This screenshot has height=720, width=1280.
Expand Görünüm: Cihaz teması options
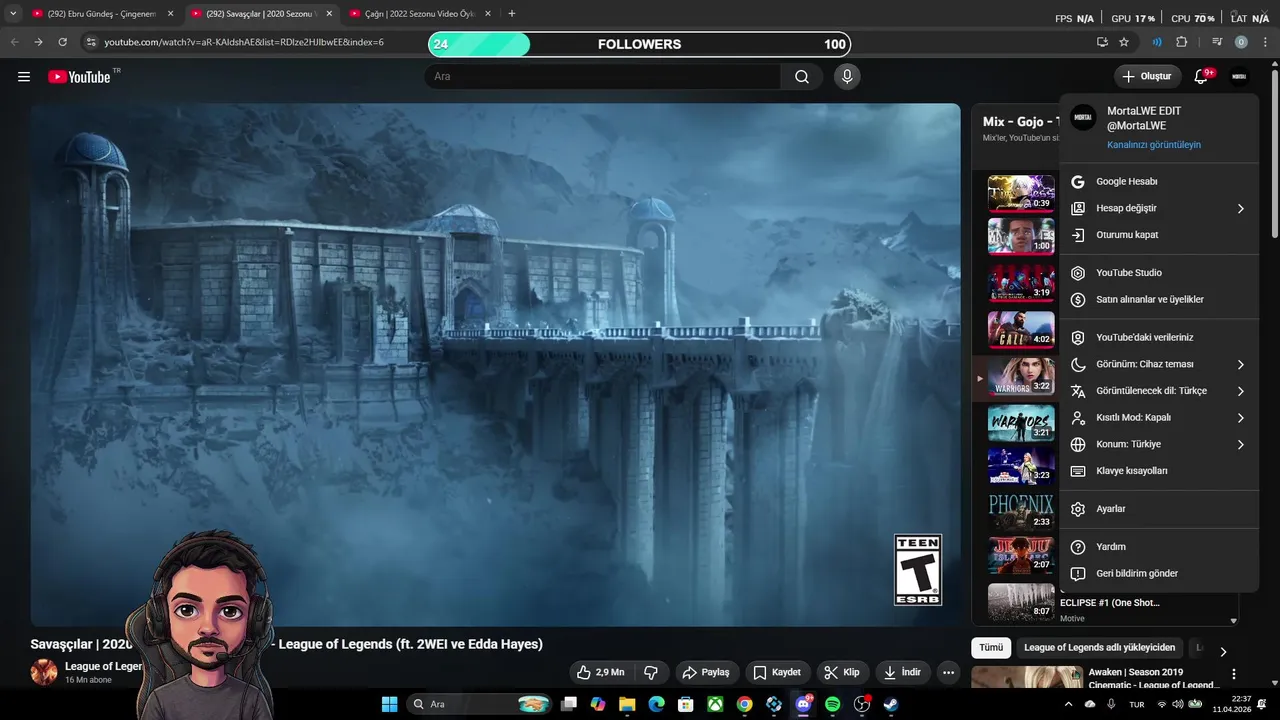click(1159, 364)
